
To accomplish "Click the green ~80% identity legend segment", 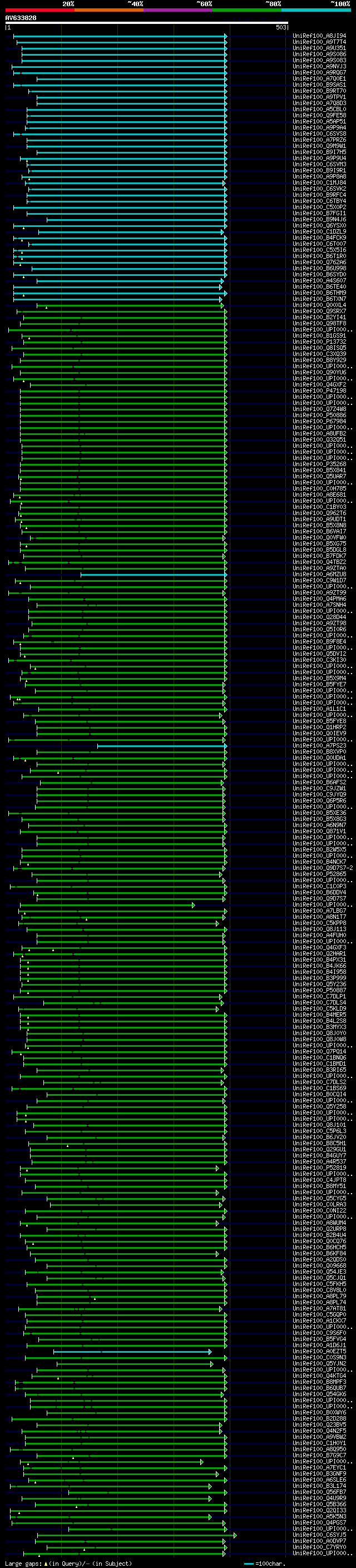I will [247, 11].
